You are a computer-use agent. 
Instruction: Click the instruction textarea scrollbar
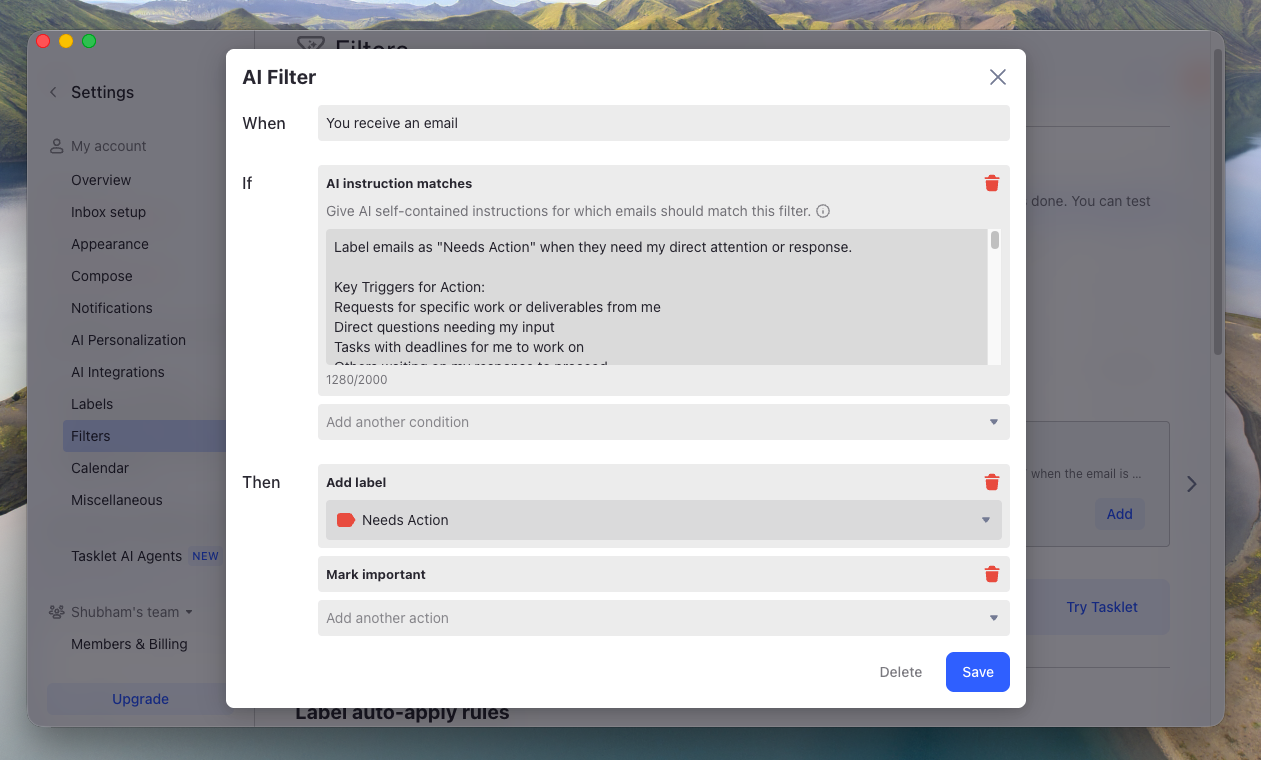coord(995,240)
